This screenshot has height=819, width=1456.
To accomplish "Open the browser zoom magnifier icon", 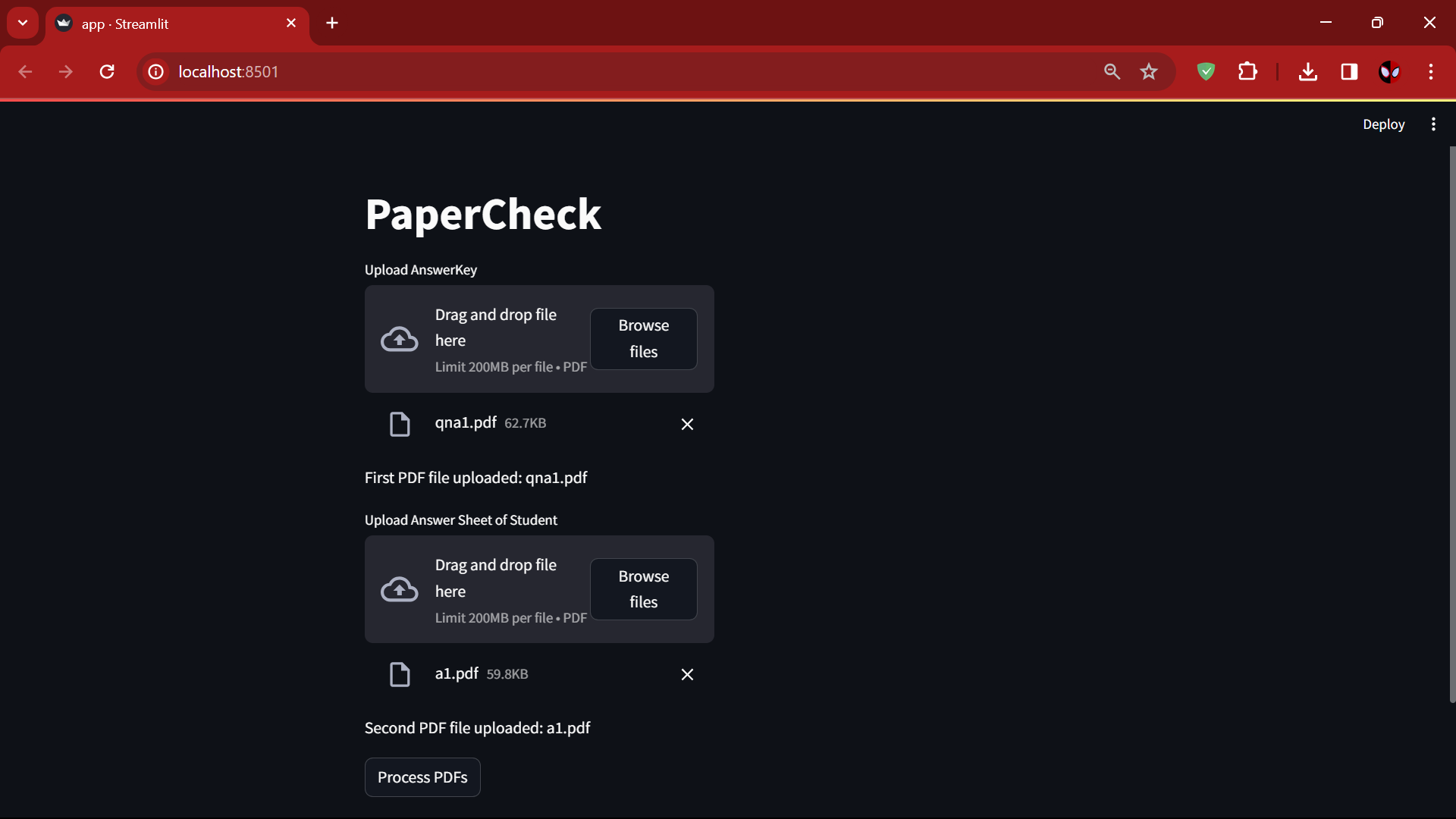I will click(1112, 72).
